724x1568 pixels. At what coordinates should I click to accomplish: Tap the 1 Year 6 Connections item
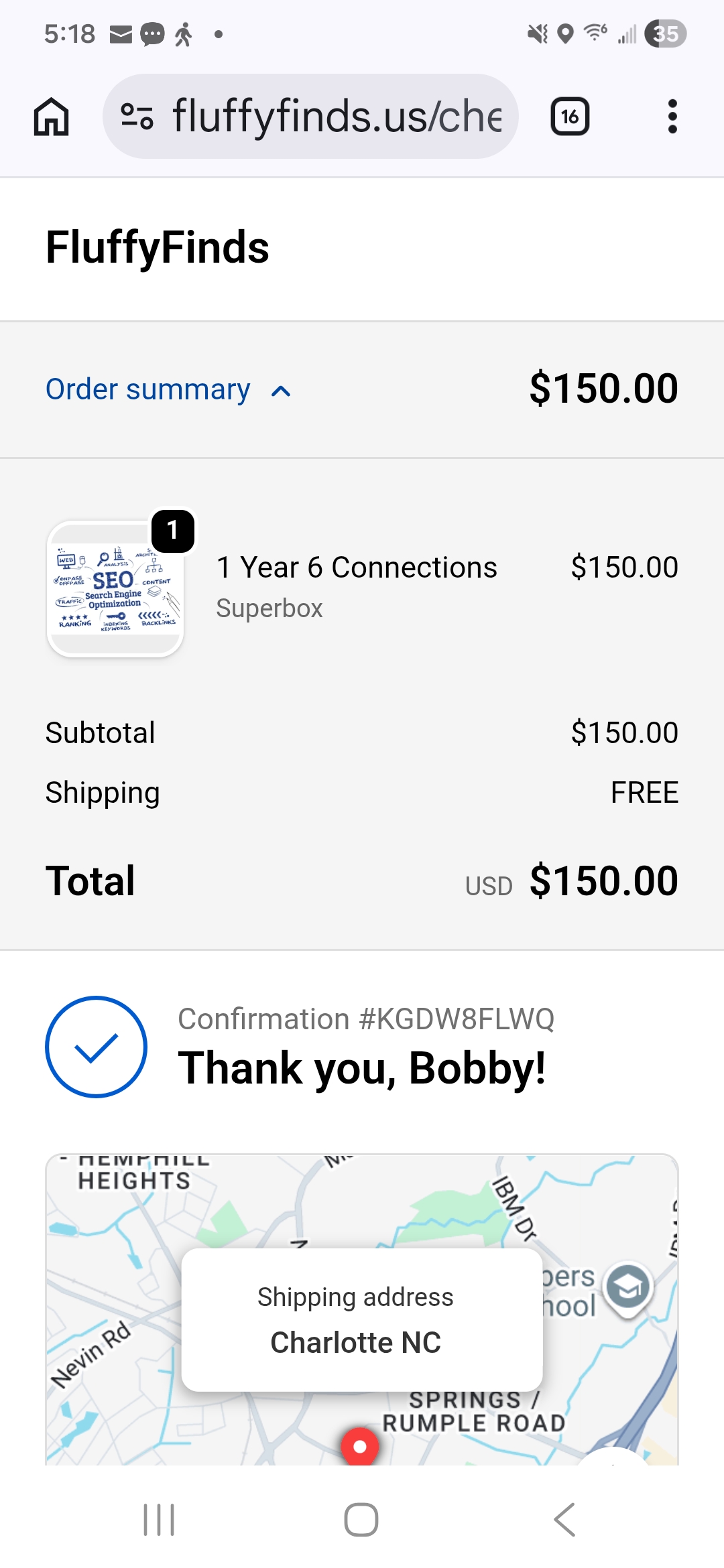pyautogui.click(x=357, y=568)
